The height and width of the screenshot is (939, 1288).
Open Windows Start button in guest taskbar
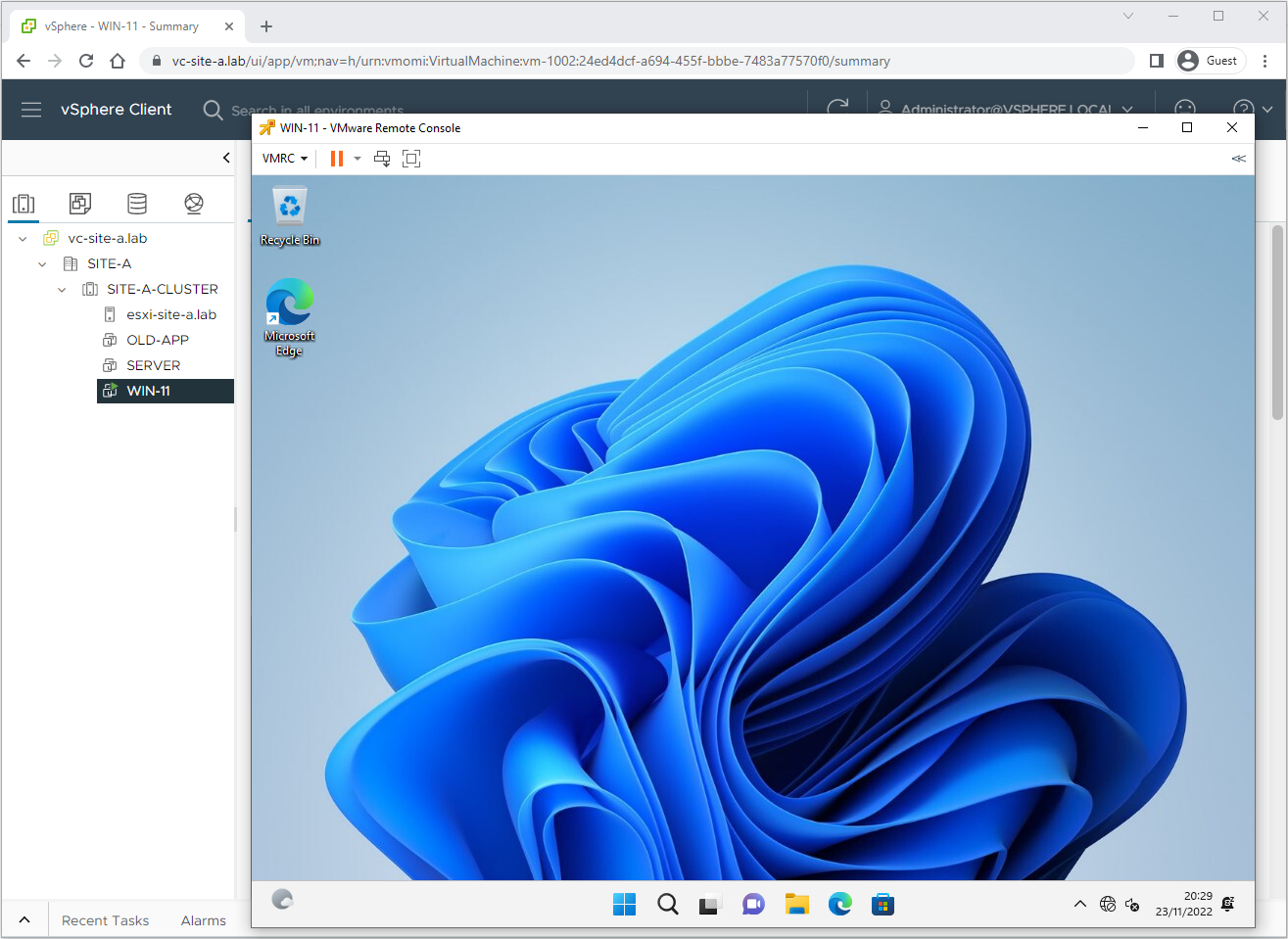tap(624, 905)
